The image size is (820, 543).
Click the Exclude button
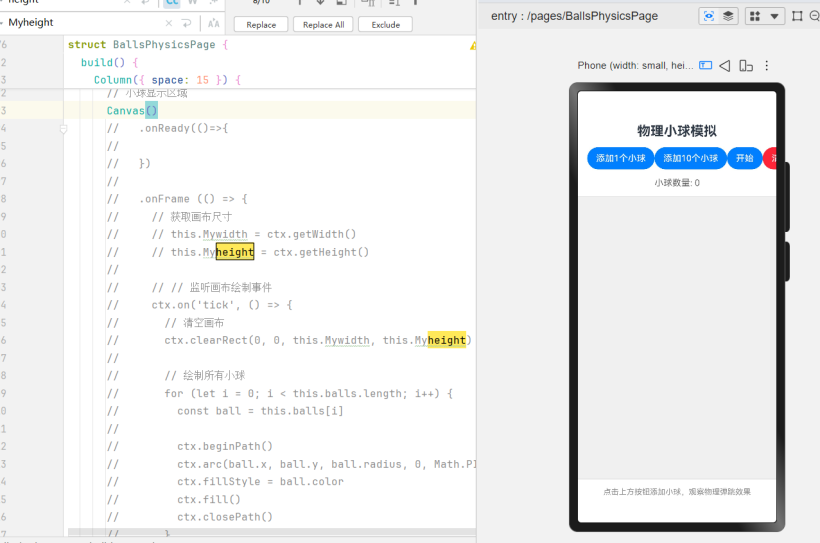(385, 24)
